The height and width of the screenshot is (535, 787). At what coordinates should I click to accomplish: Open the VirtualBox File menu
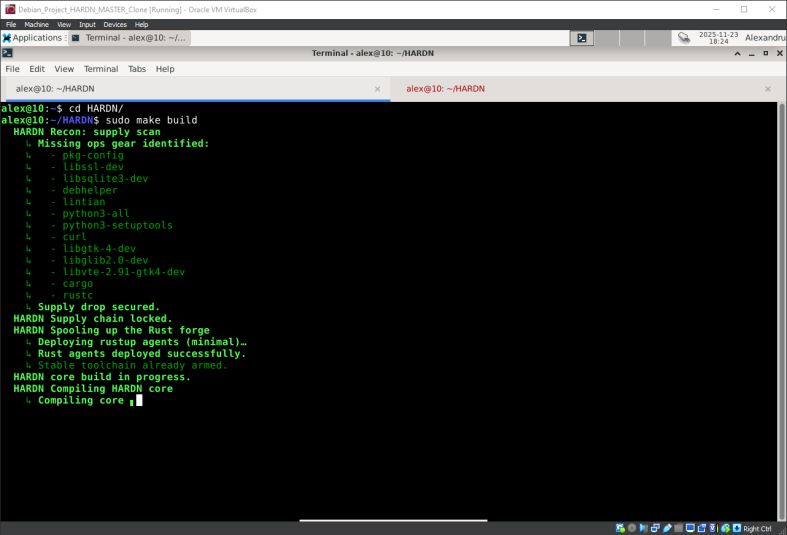(x=11, y=24)
